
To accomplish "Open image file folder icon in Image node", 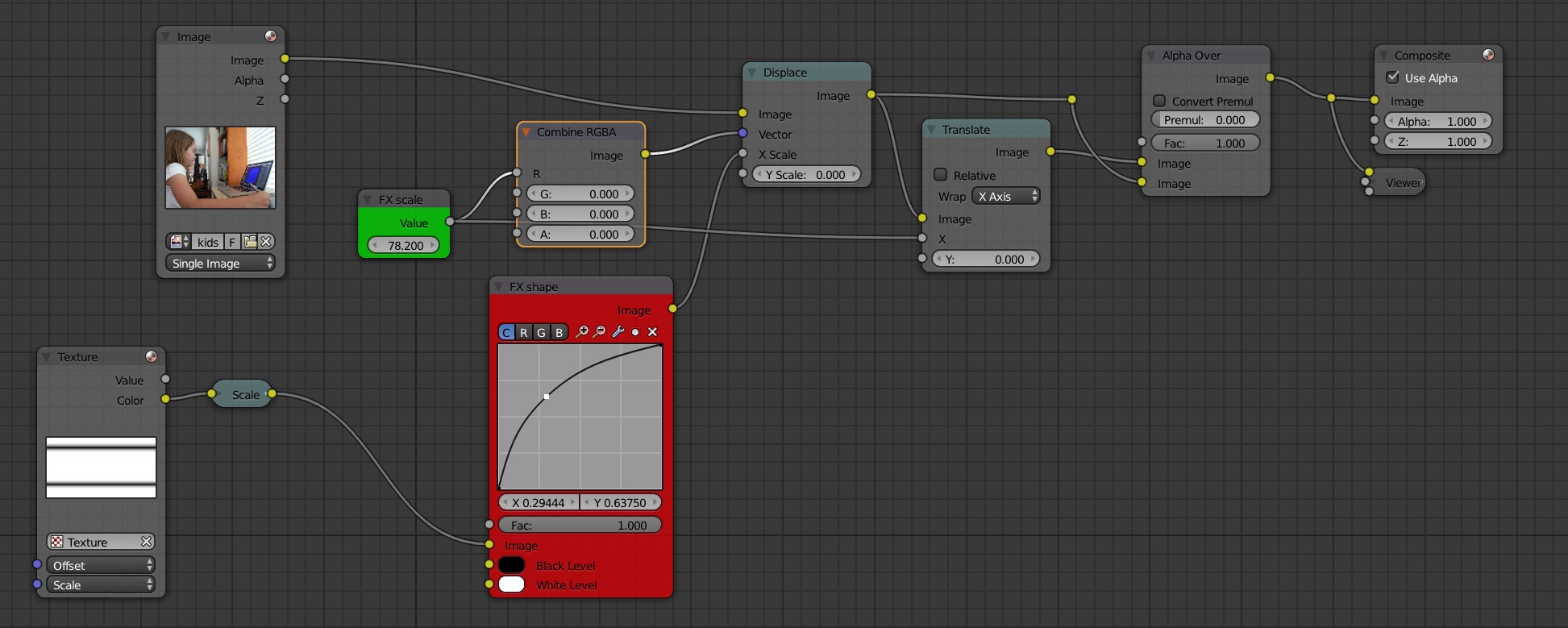I will tap(250, 242).
